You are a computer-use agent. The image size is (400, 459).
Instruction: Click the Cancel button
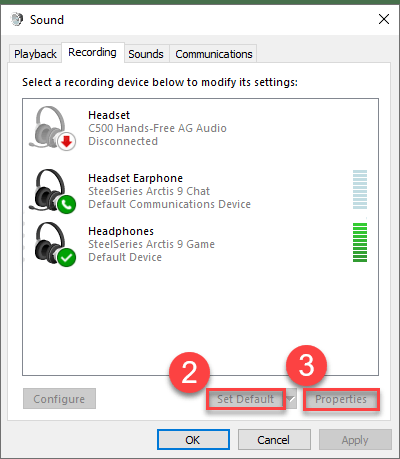(x=274, y=440)
